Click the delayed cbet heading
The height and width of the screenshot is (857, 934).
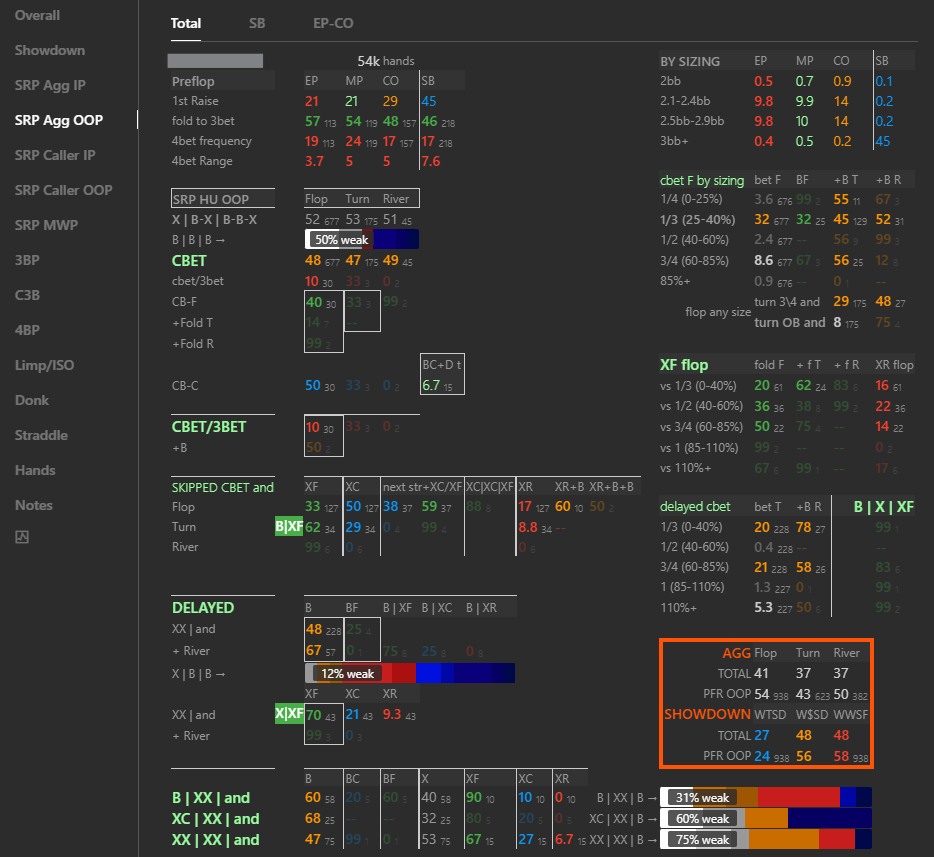[x=695, y=507]
